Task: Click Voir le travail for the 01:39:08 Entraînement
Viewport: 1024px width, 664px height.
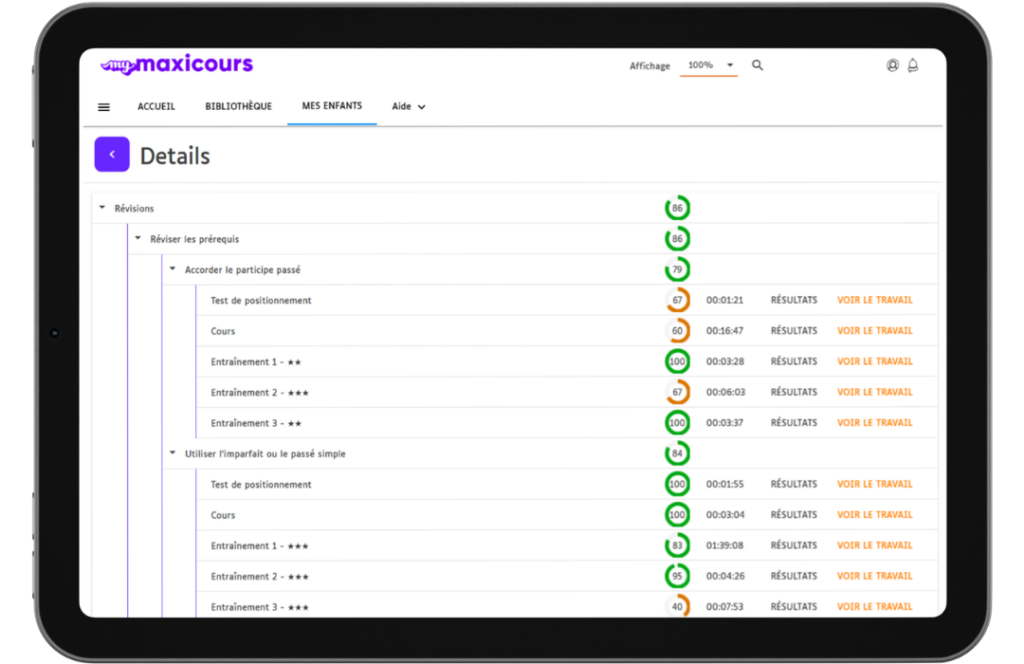Action: click(x=874, y=546)
